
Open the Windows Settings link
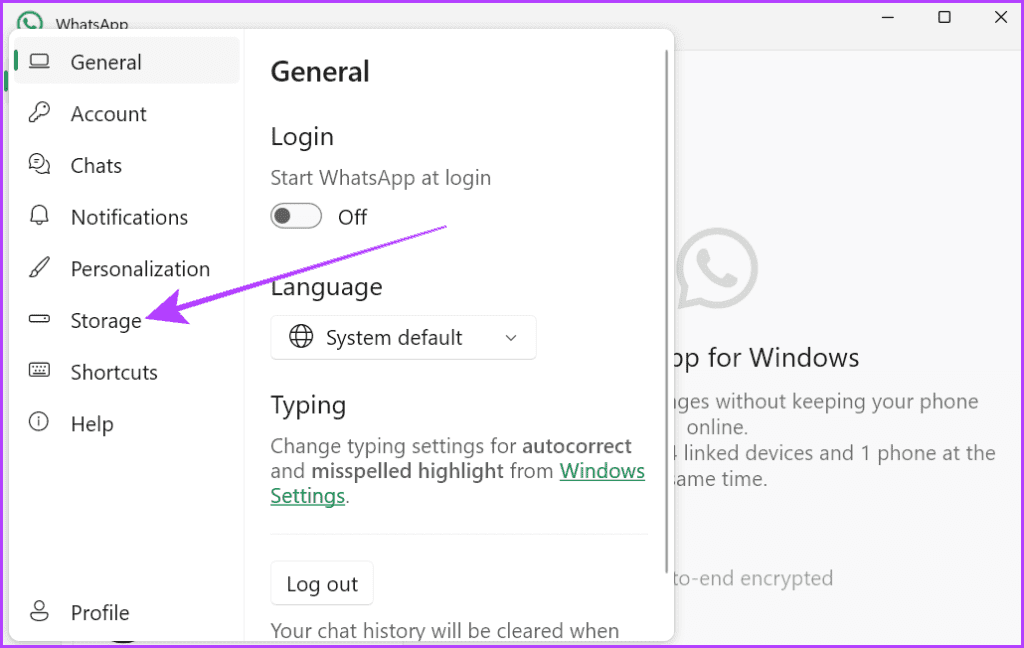point(602,471)
